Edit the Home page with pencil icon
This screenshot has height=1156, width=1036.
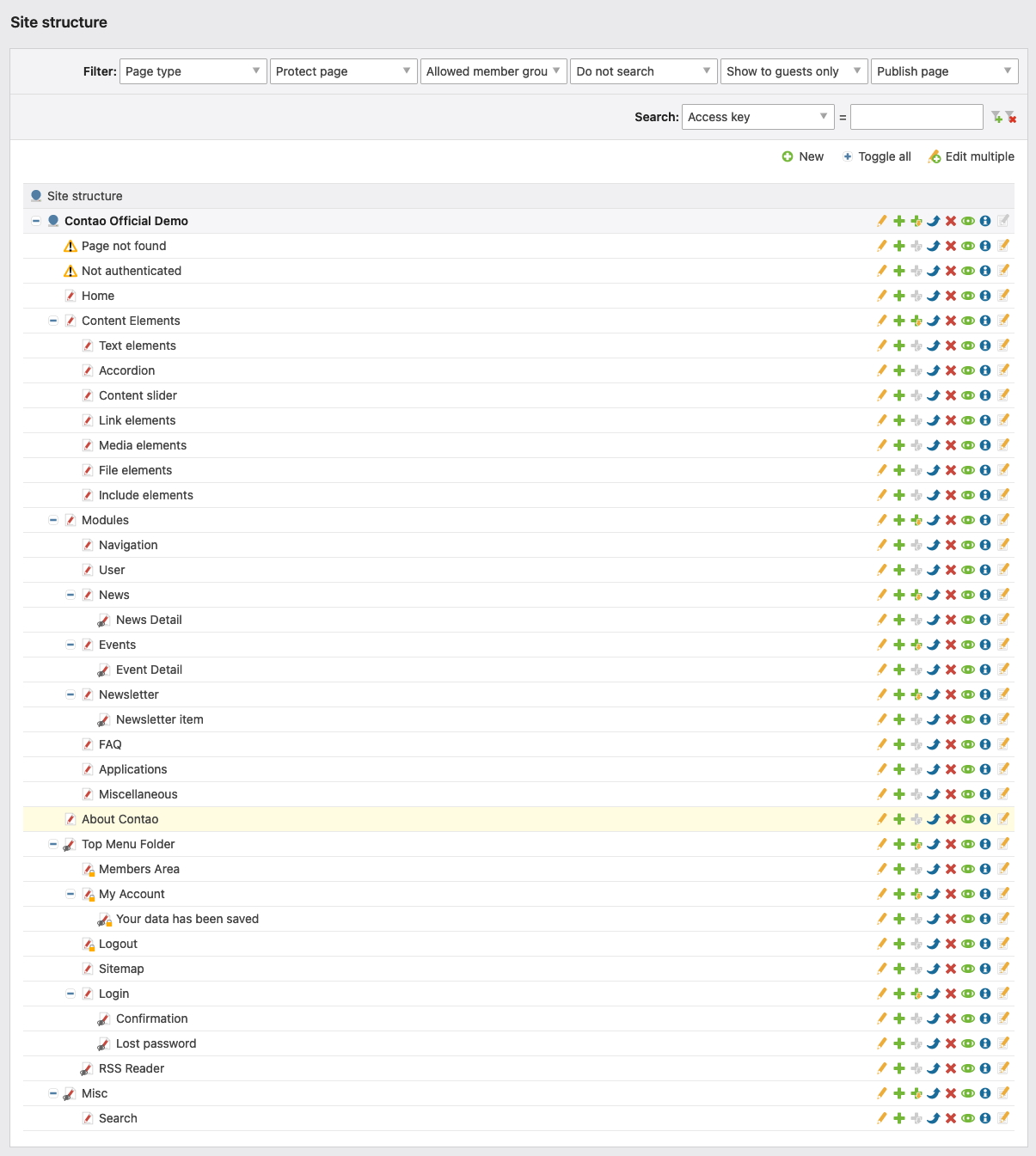tap(882, 296)
